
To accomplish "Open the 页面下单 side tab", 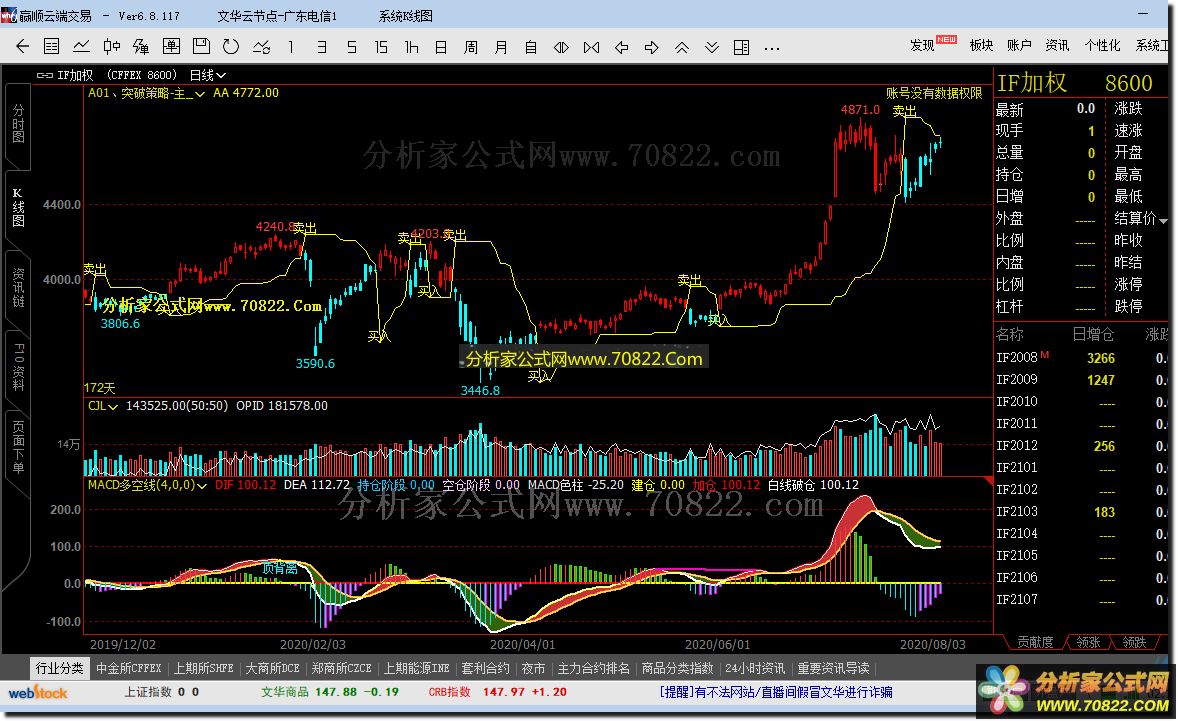I will 18,448.
